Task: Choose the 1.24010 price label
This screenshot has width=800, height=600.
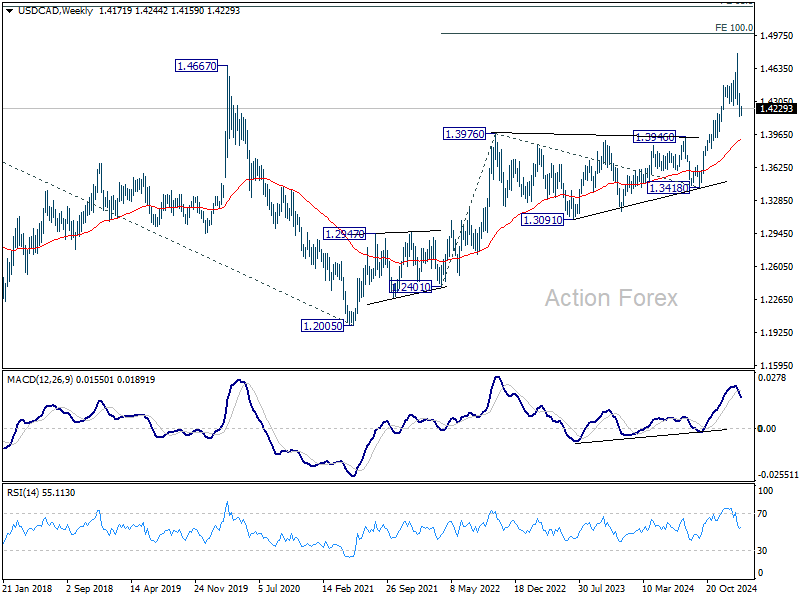Action: [x=411, y=287]
